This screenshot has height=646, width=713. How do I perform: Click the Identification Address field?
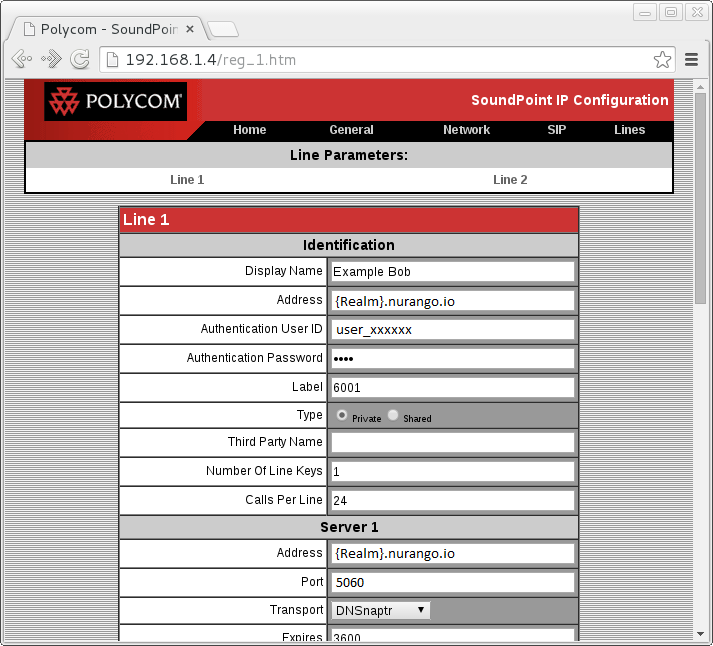coord(452,301)
